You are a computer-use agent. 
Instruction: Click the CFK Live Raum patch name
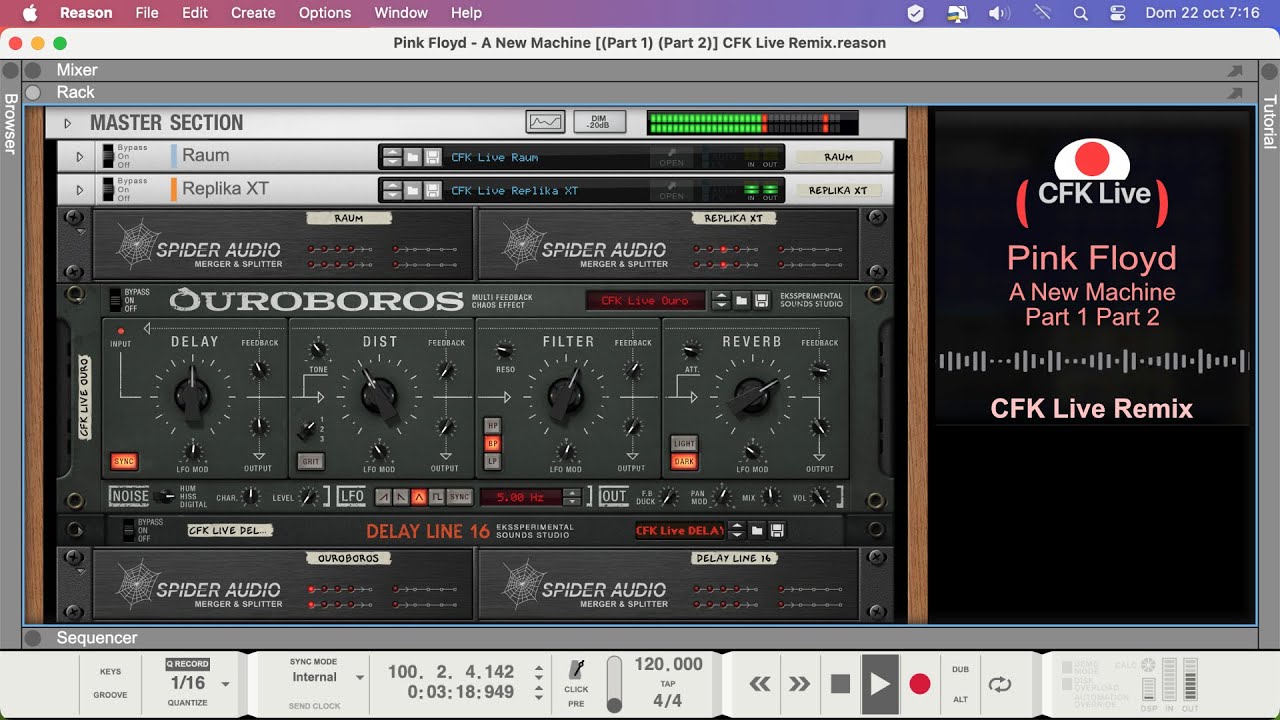[494, 157]
